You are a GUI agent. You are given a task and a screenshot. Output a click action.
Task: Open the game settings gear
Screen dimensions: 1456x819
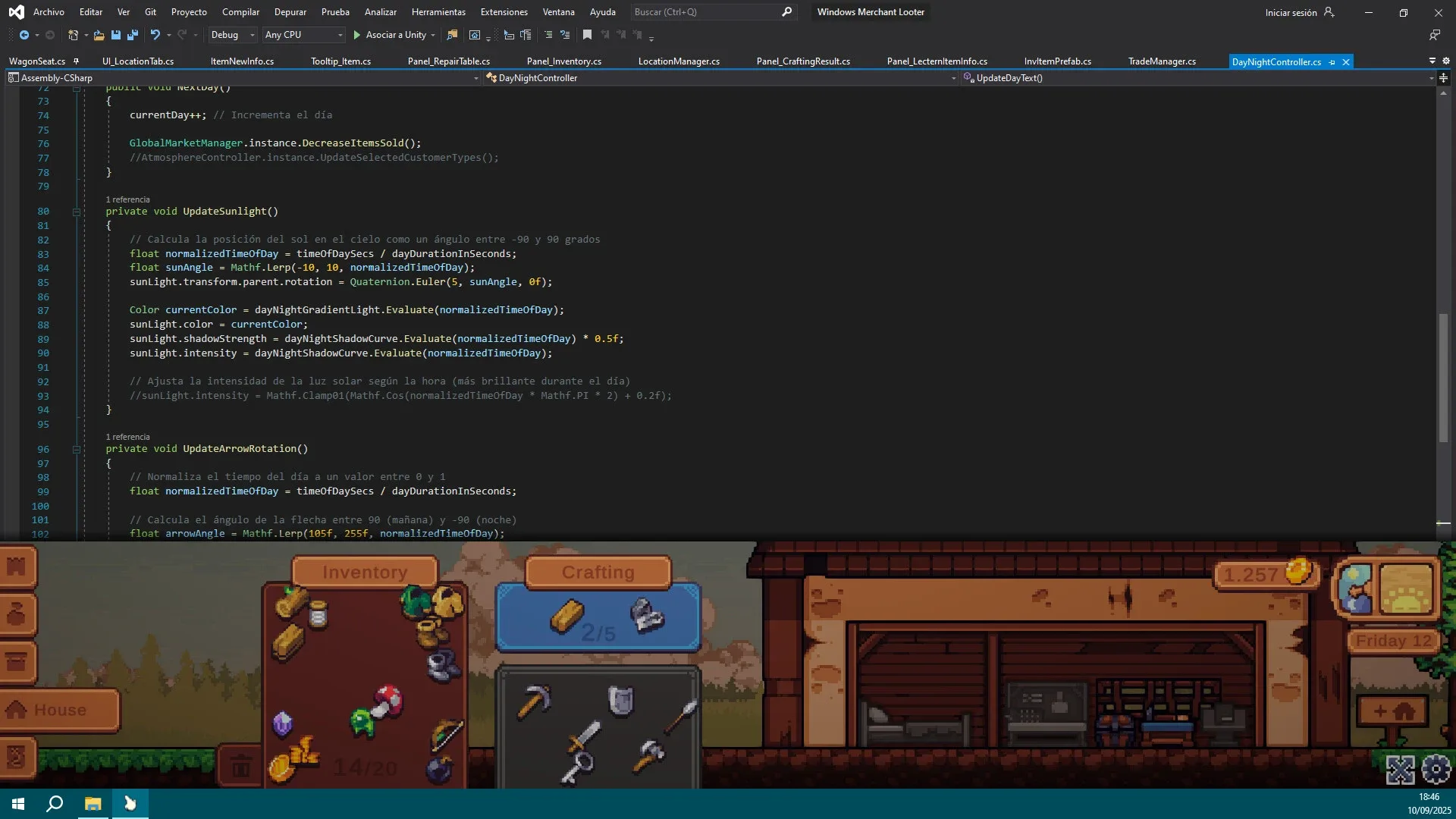1436,770
